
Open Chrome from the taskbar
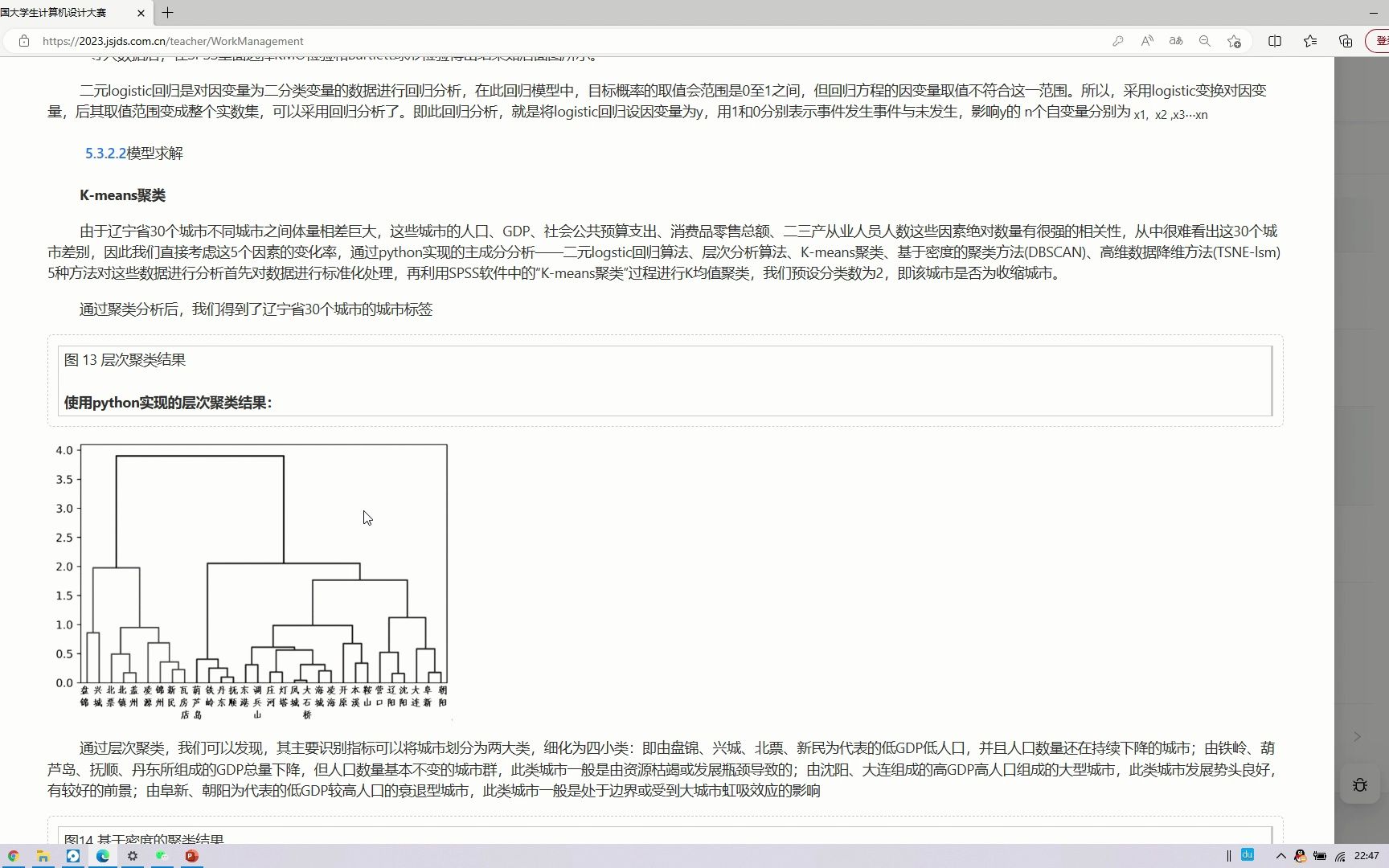(13, 856)
